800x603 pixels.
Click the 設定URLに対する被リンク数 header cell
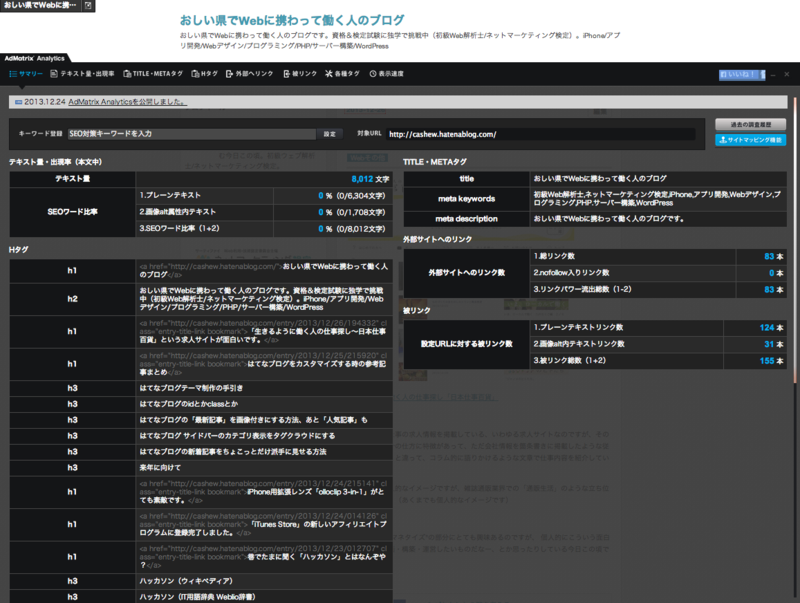466,344
